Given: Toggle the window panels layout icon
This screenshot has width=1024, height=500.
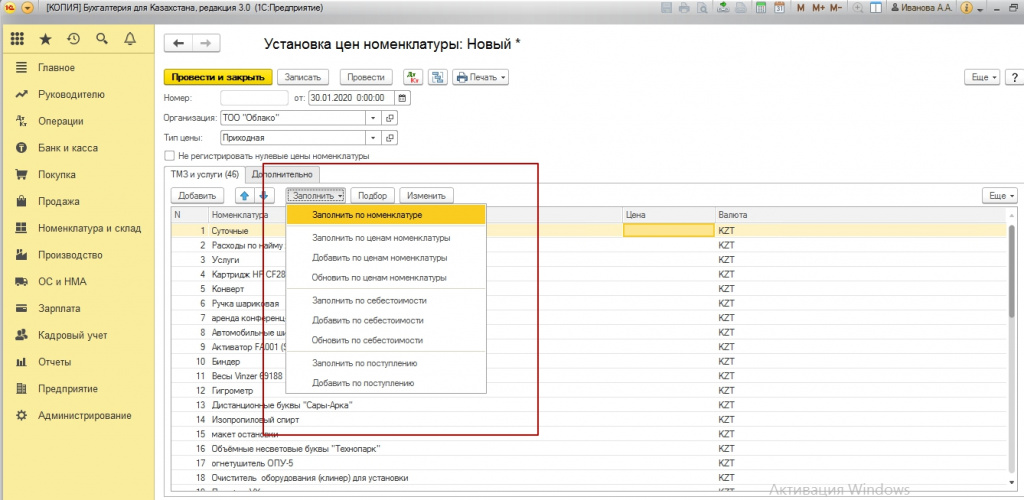Looking at the screenshot, I should pos(877,8).
